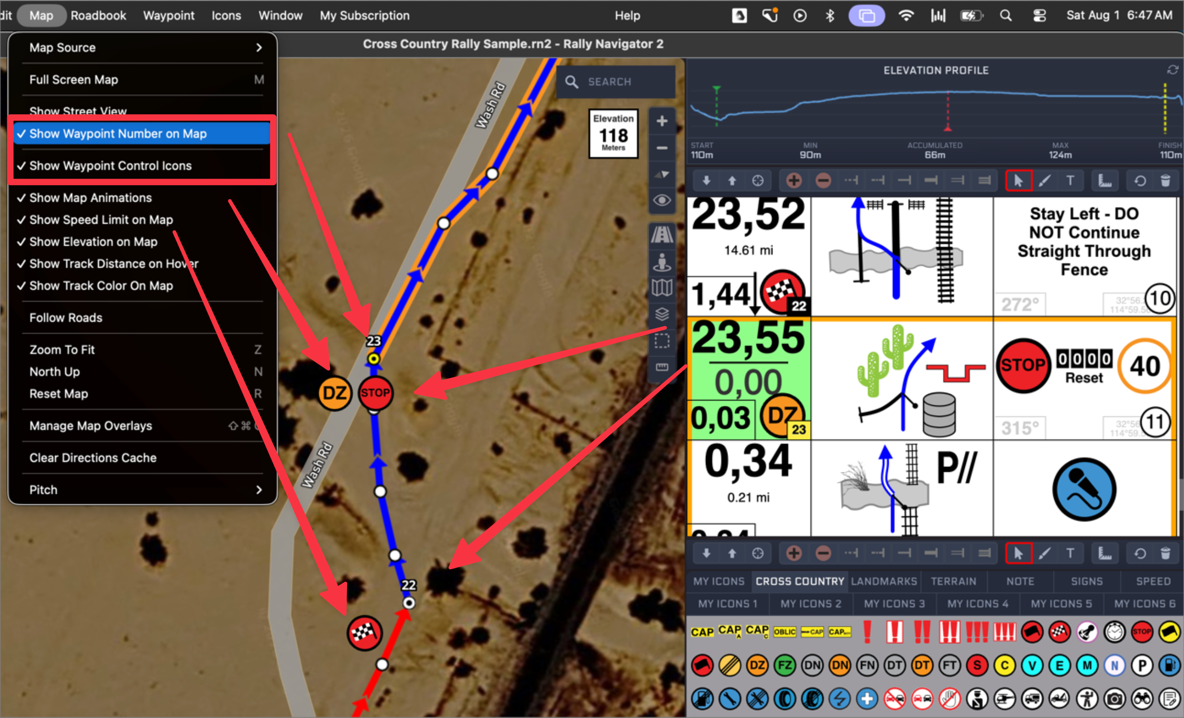Toggle Show Track Distance on Hover
1184x718 pixels.
142,263
